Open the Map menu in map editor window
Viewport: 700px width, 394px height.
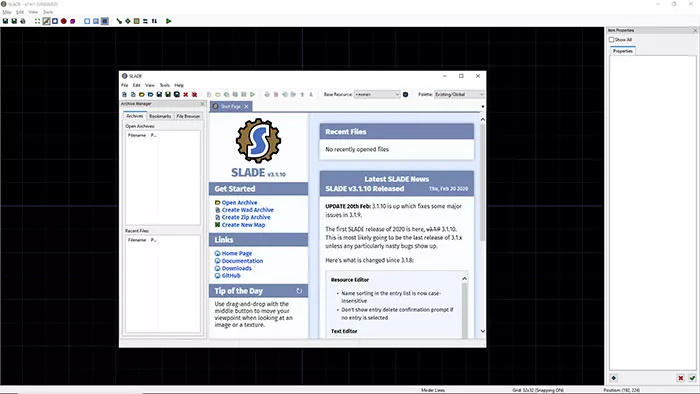click(x=6, y=12)
